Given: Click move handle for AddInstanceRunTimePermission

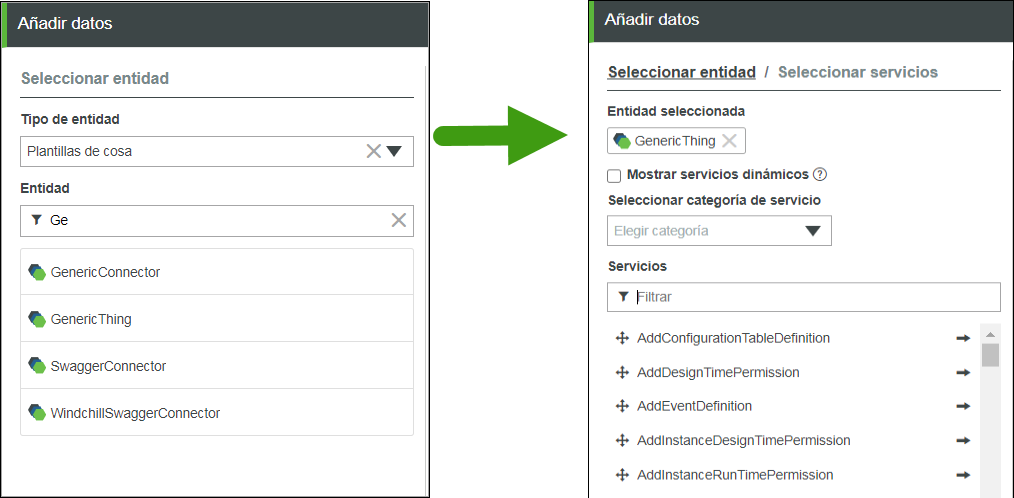Looking at the screenshot, I should pyautogui.click(x=621, y=475).
